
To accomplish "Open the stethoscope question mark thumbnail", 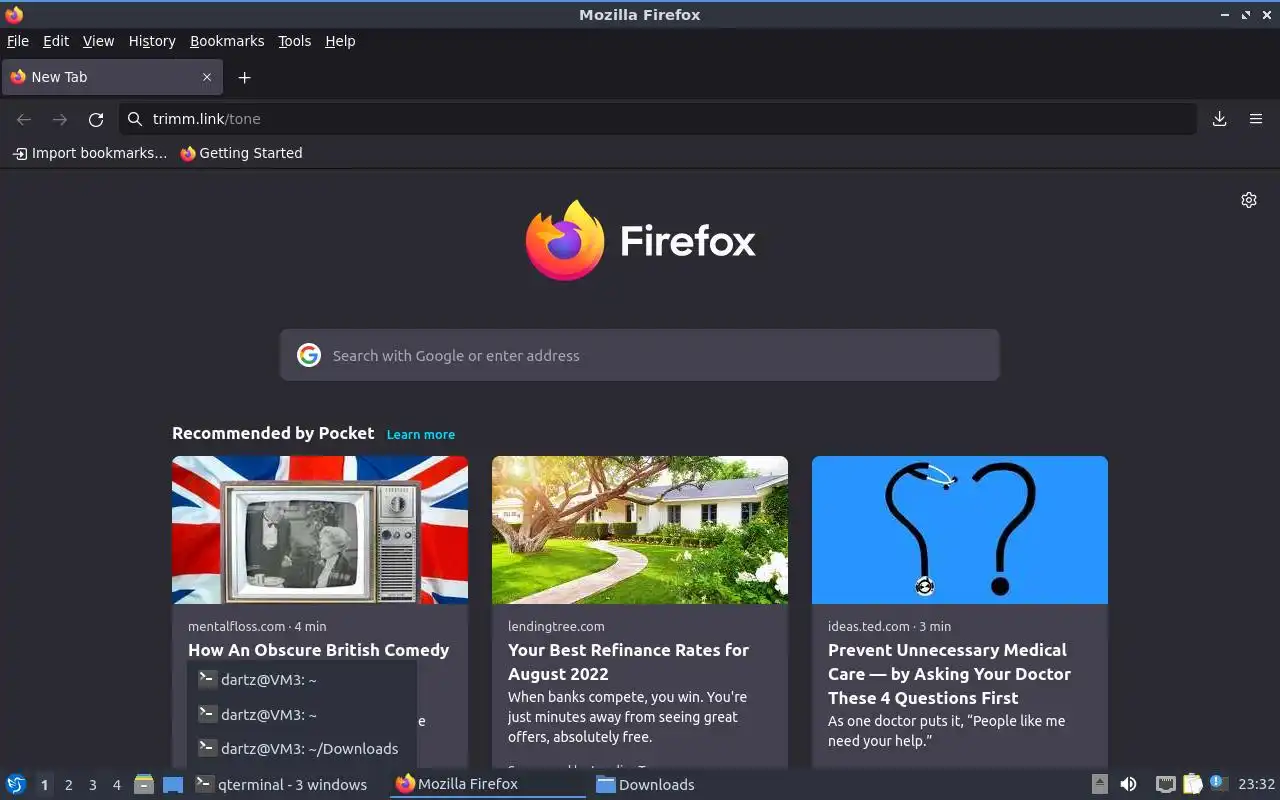I will (960, 530).
